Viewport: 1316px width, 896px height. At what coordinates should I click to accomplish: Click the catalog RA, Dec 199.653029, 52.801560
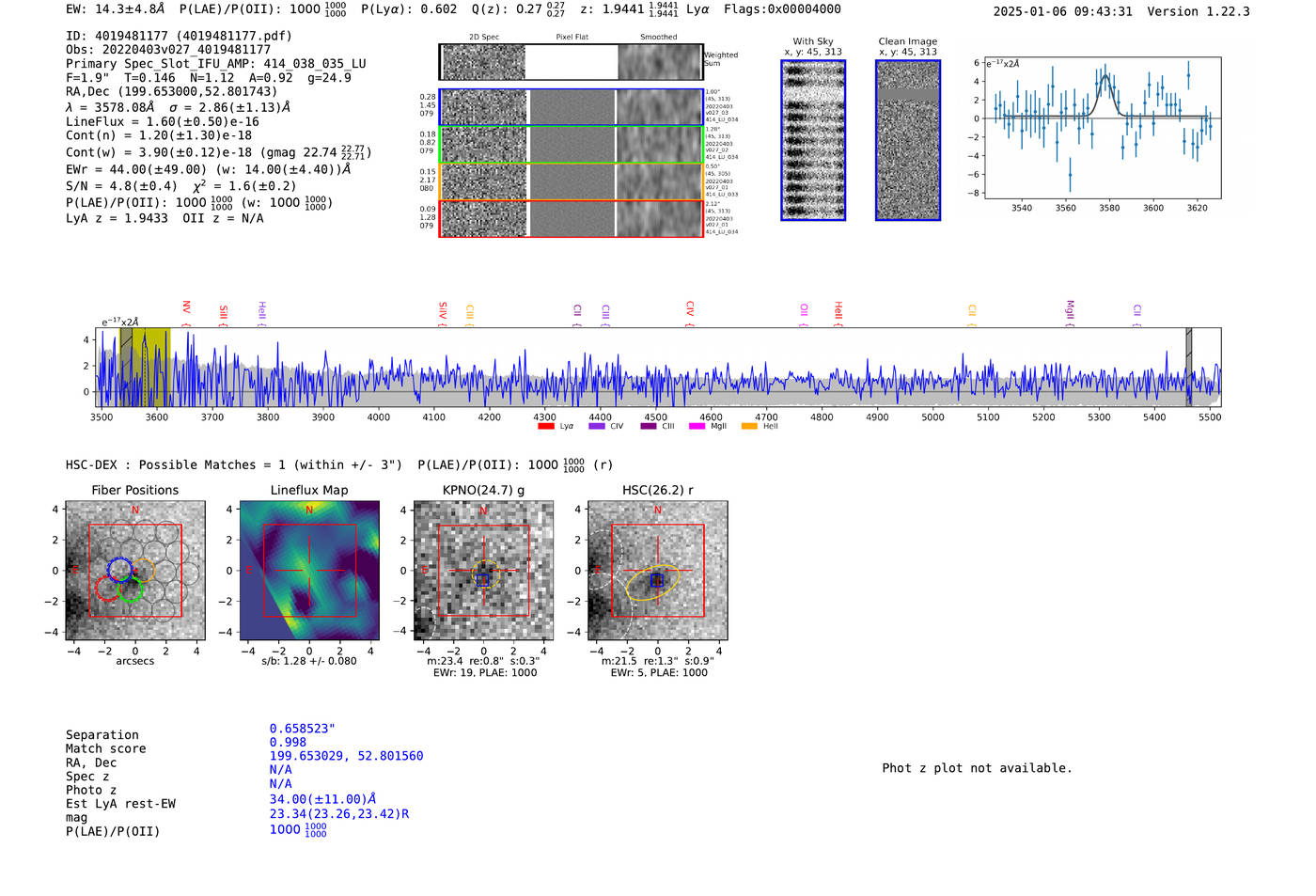[x=346, y=756]
